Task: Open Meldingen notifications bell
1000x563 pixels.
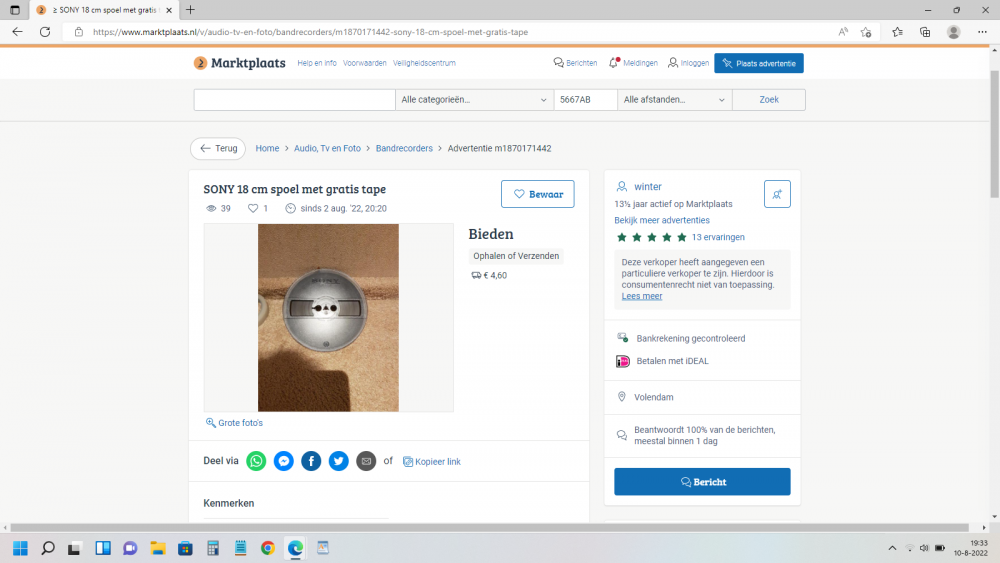Action: 632,63
